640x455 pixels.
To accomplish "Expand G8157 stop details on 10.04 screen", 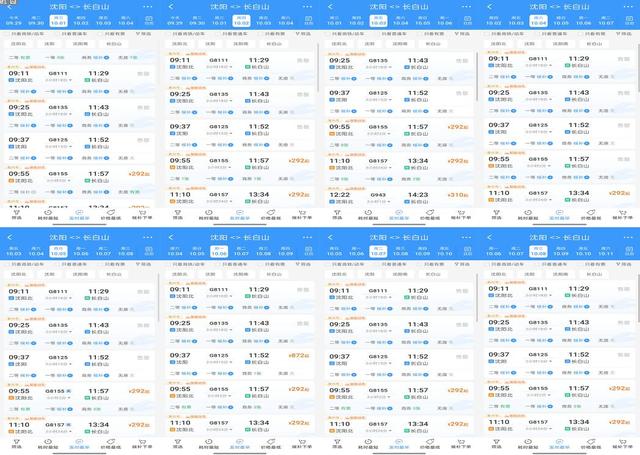I will pos(539,200).
